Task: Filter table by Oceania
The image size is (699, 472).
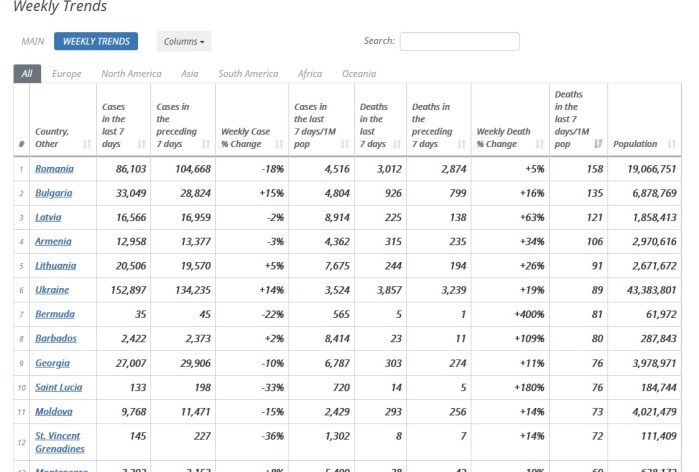Action: tap(359, 74)
